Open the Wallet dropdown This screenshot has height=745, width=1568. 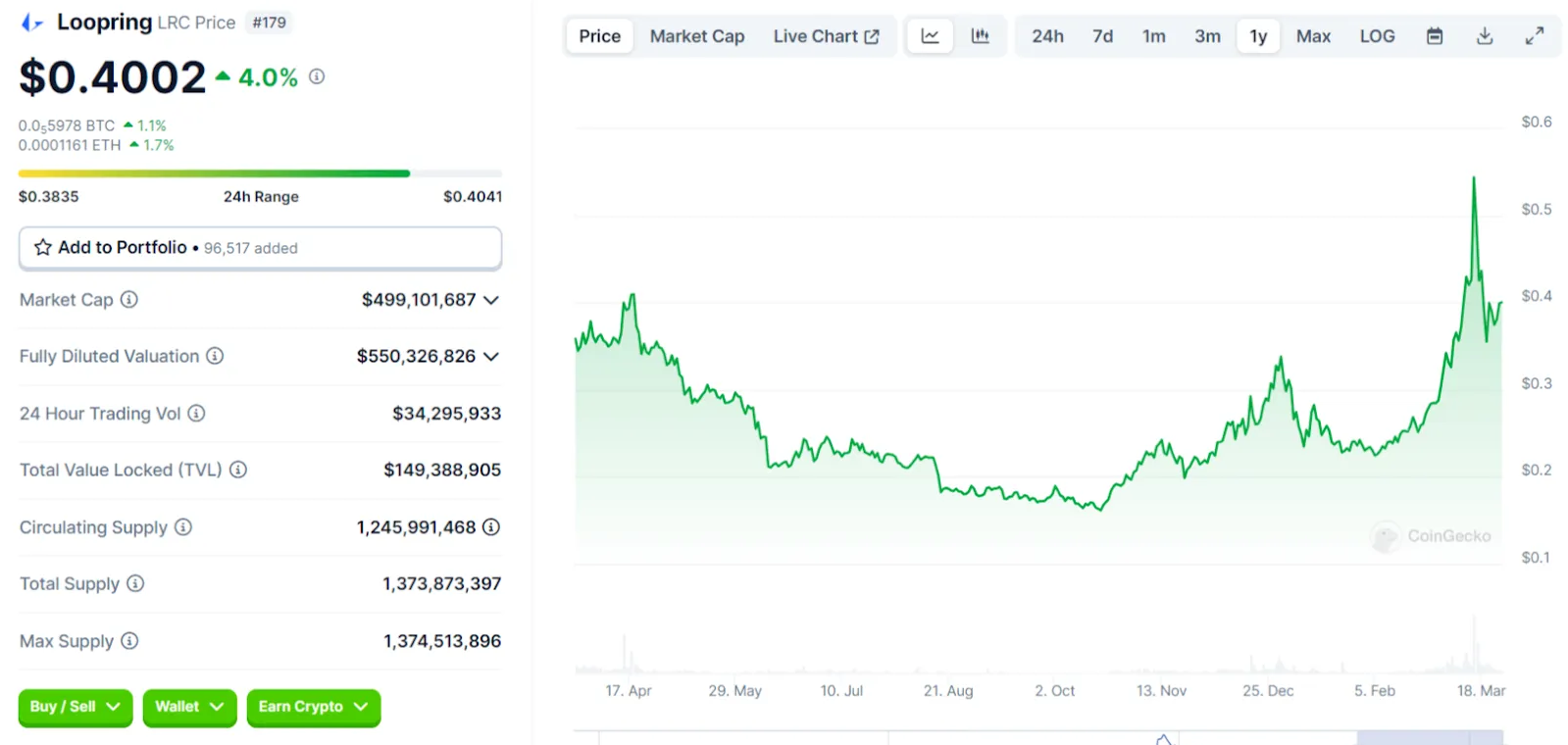click(189, 707)
